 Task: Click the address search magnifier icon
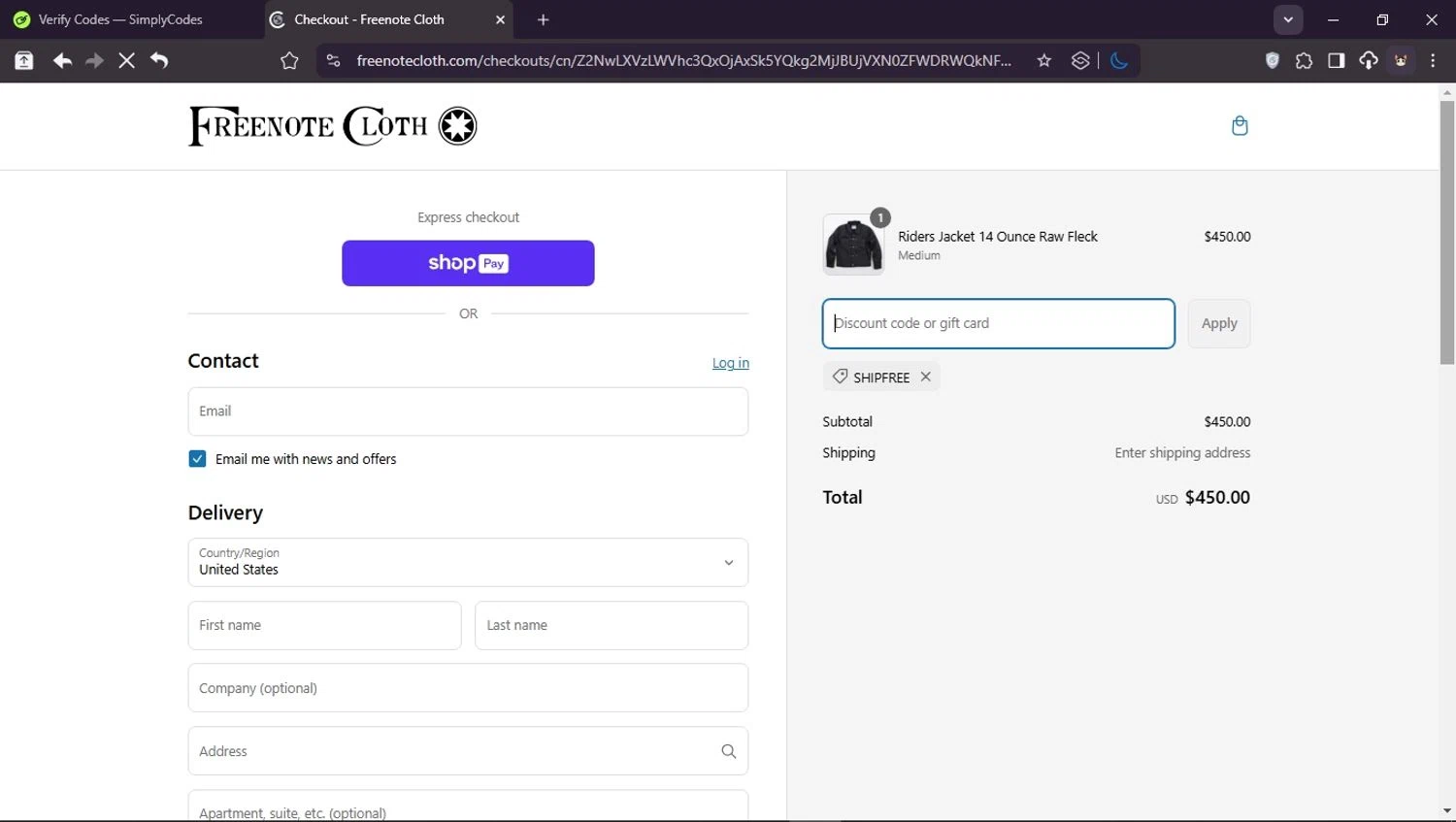click(729, 751)
